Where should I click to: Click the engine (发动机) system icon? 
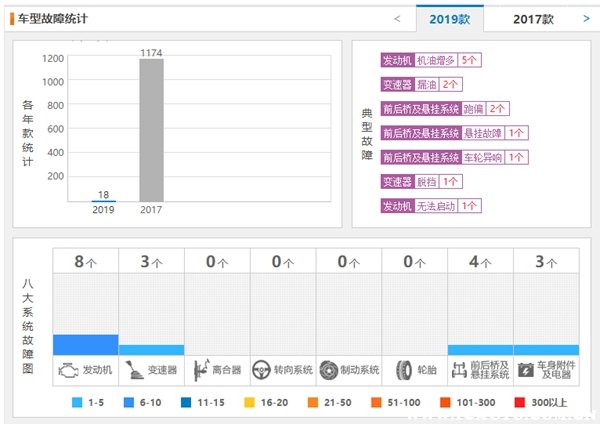(67, 369)
